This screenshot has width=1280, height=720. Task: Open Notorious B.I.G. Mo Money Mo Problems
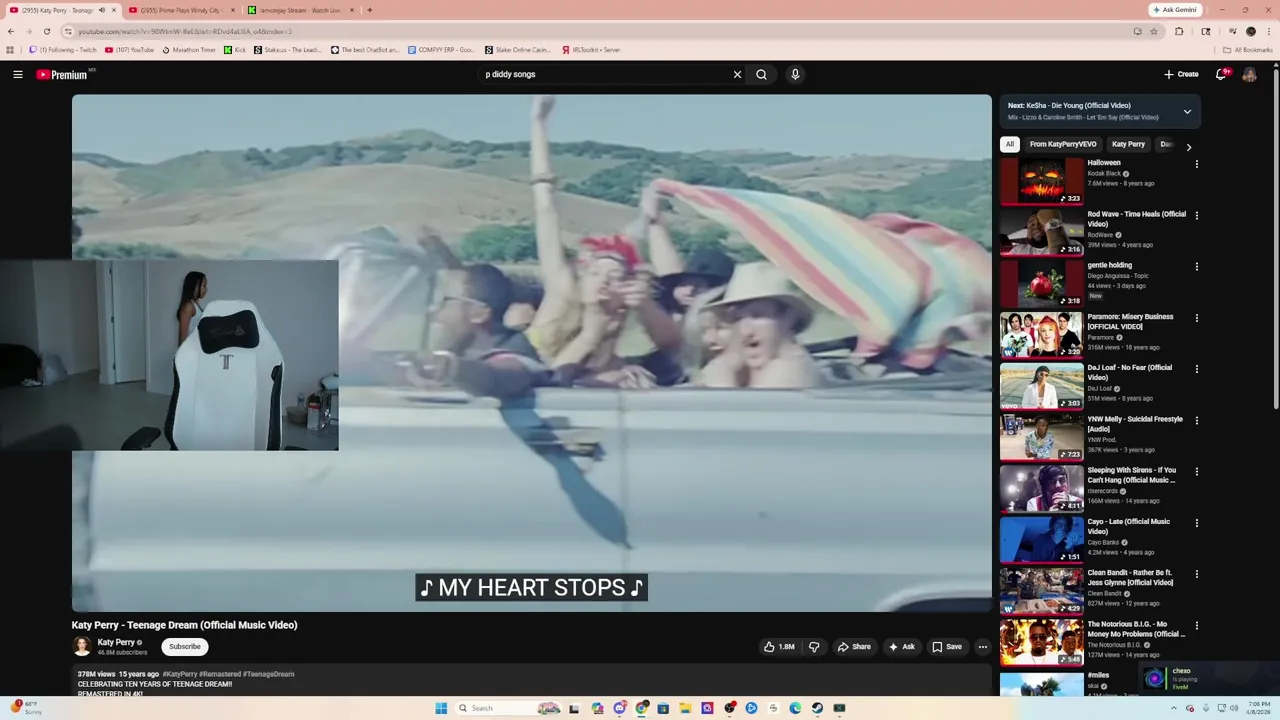click(1137, 629)
